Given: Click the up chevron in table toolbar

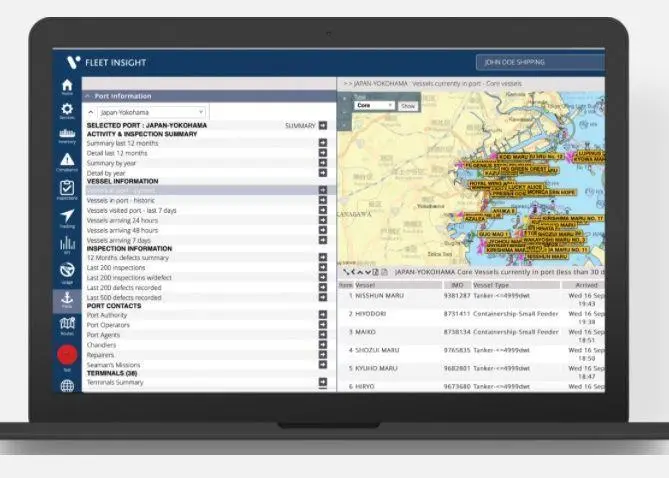Looking at the screenshot, I should point(360,272).
